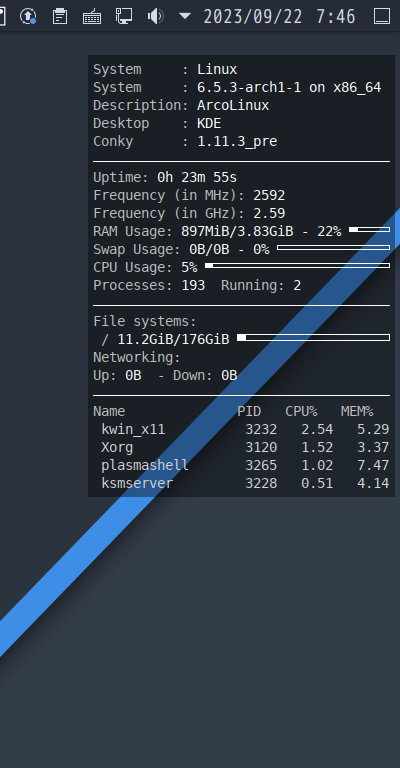Click the ArcoLinux description text
Screen dimensions: 400x768
click(233, 105)
